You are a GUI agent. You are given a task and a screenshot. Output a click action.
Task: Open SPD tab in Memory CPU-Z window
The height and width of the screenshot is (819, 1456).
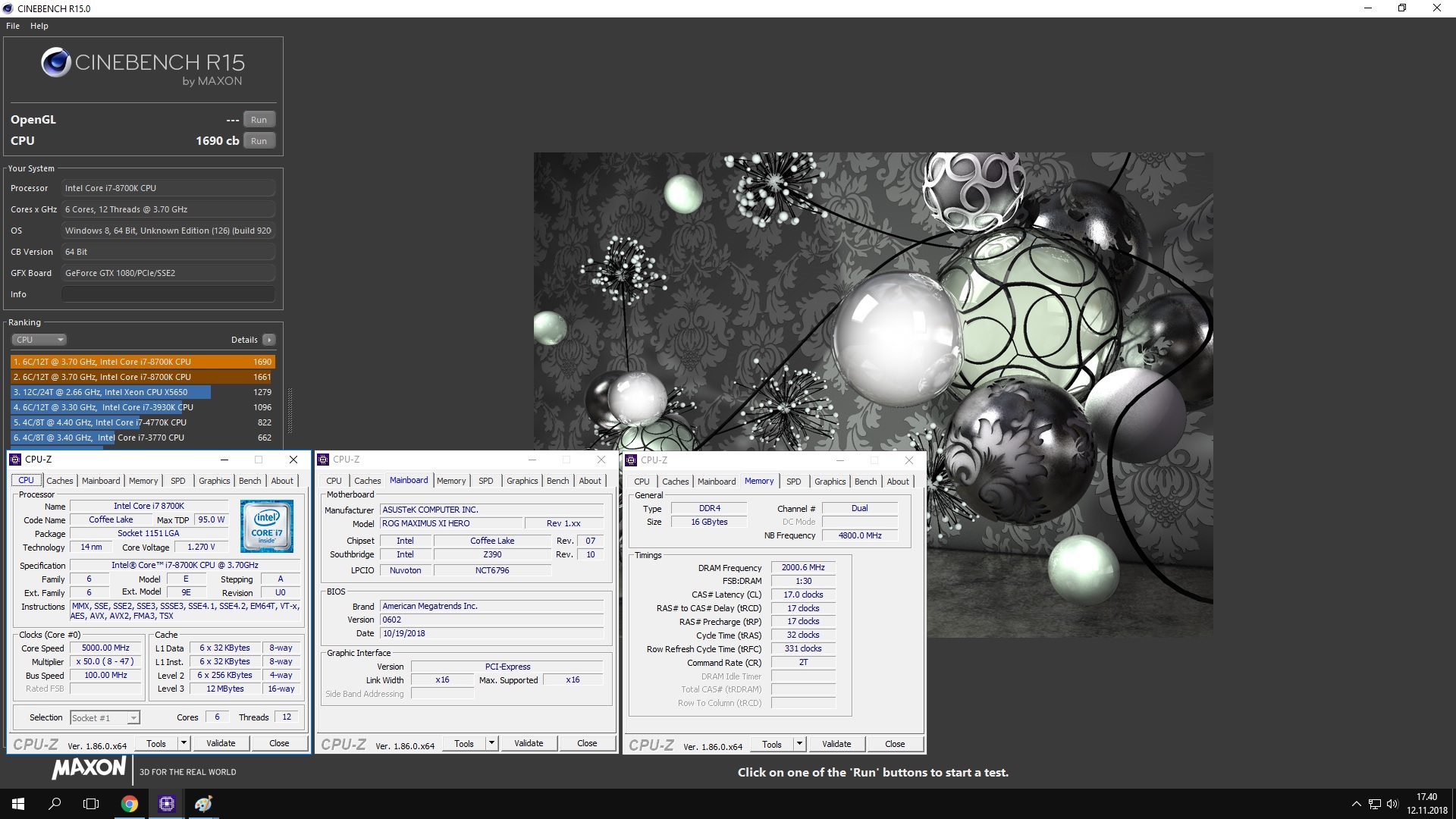tap(794, 482)
